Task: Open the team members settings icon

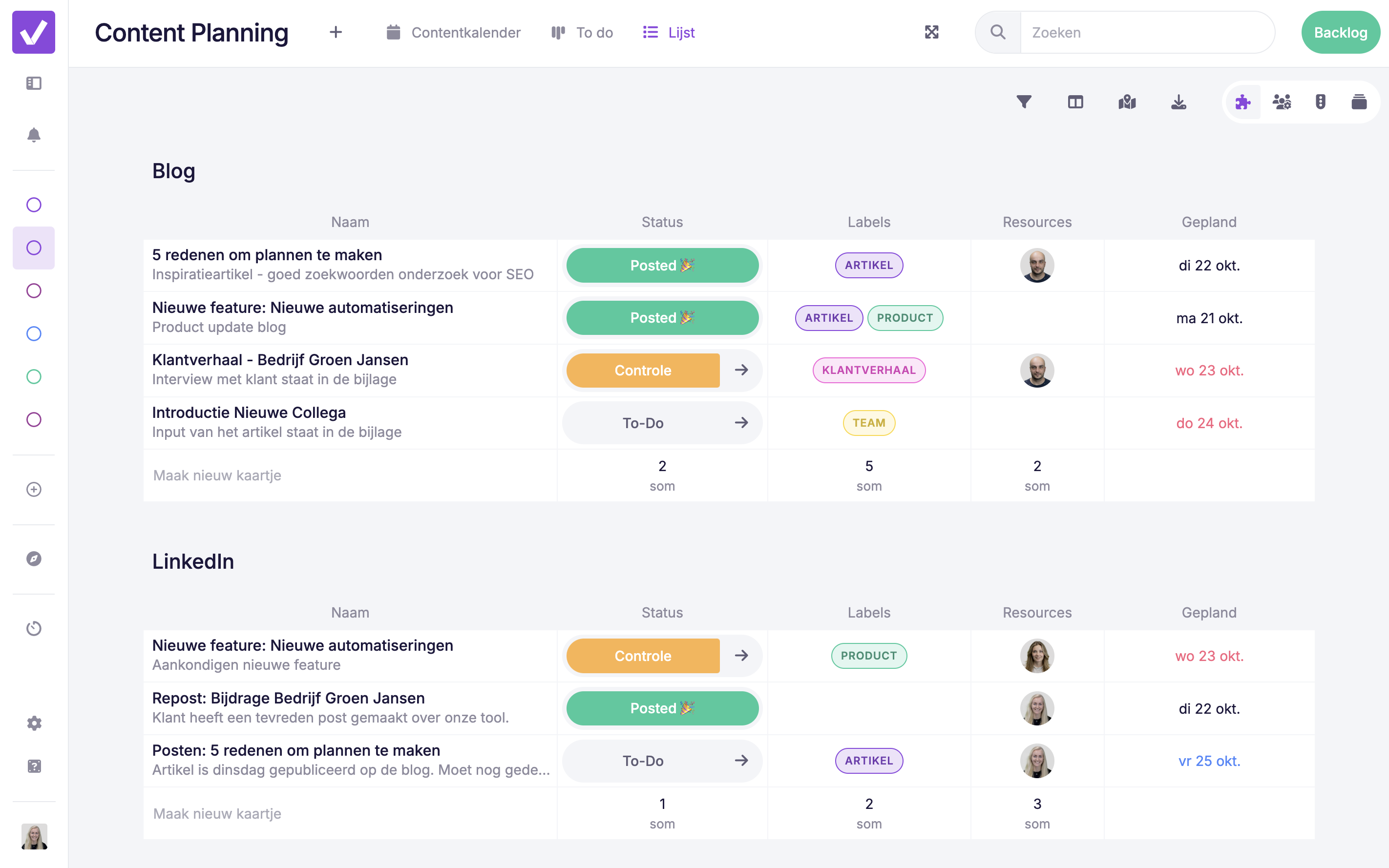Action: (x=1282, y=102)
